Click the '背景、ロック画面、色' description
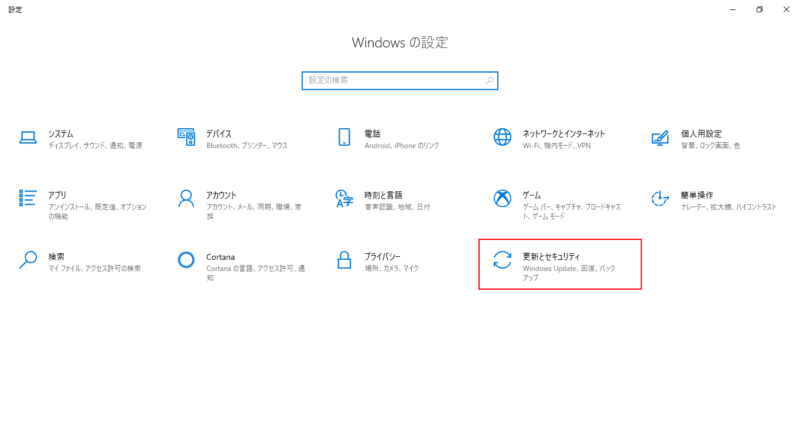The image size is (800, 426). pyautogui.click(x=710, y=146)
